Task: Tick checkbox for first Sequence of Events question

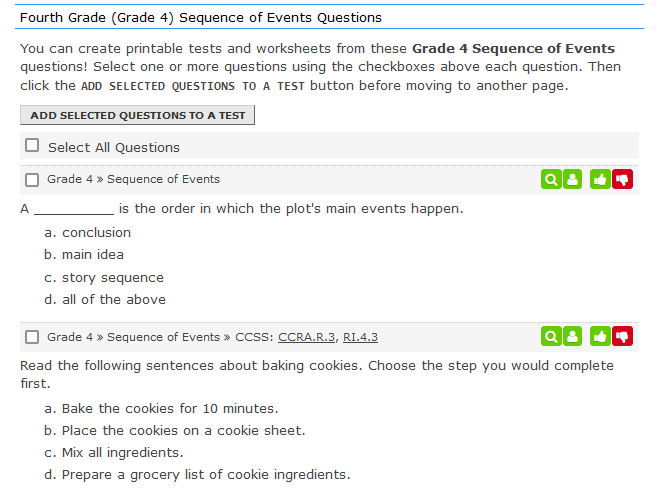Action: (x=32, y=180)
